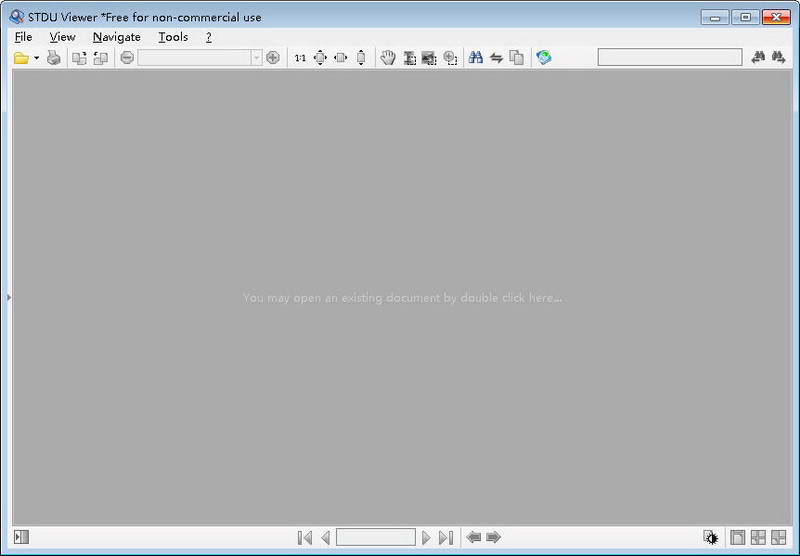This screenshot has height=556, width=800.
Task: Click the Open file folder icon
Action: (x=21, y=58)
